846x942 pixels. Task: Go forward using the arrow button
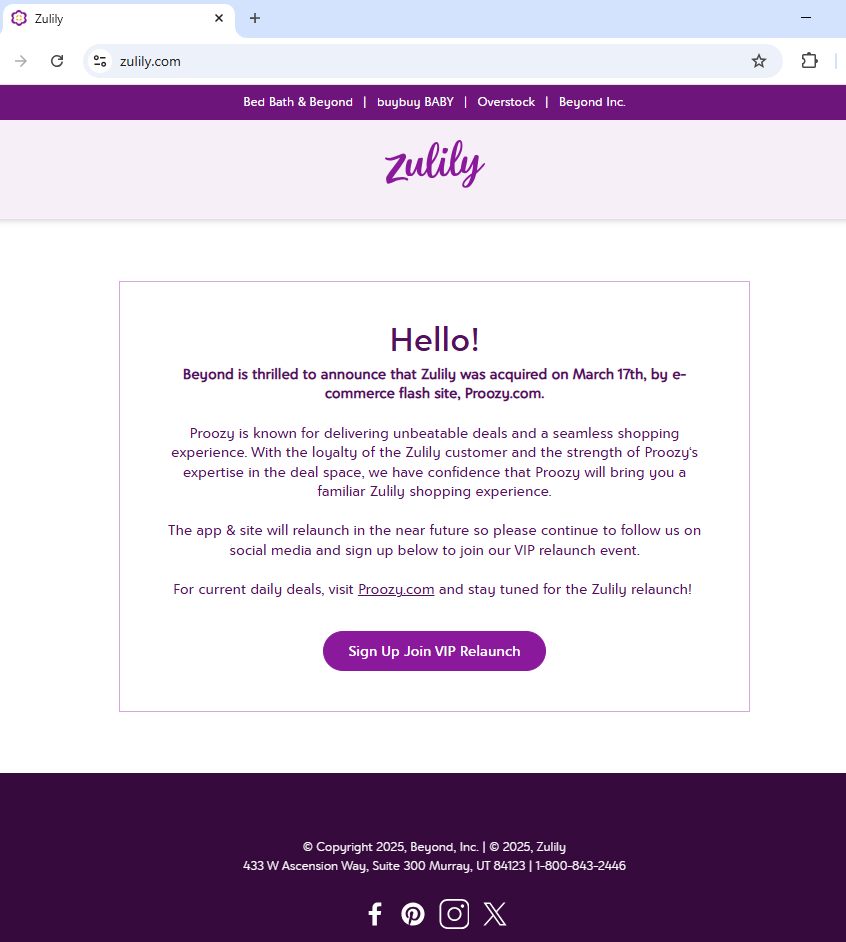(21, 61)
